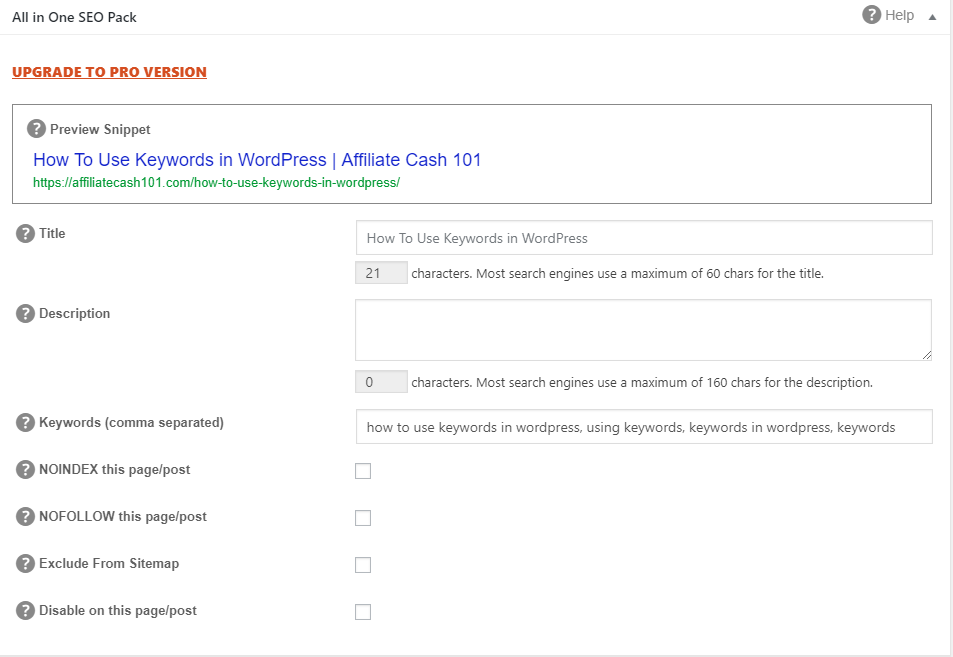Viewport: 953px width, 657px height.
Task: Check the Exclude From Sitemap box
Action: (363, 565)
